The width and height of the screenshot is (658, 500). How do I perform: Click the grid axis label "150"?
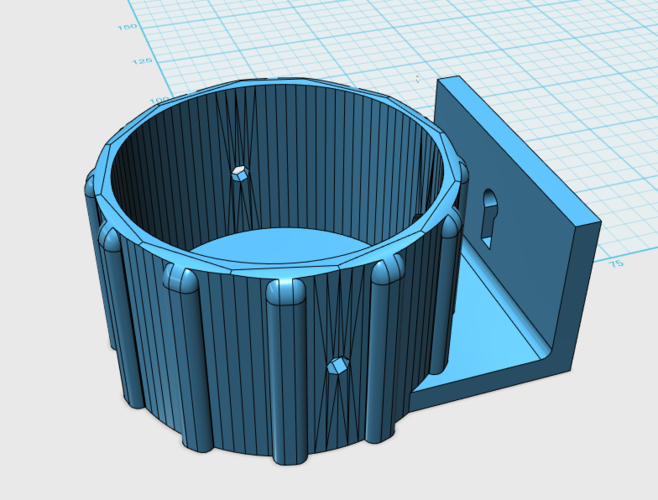(127, 27)
